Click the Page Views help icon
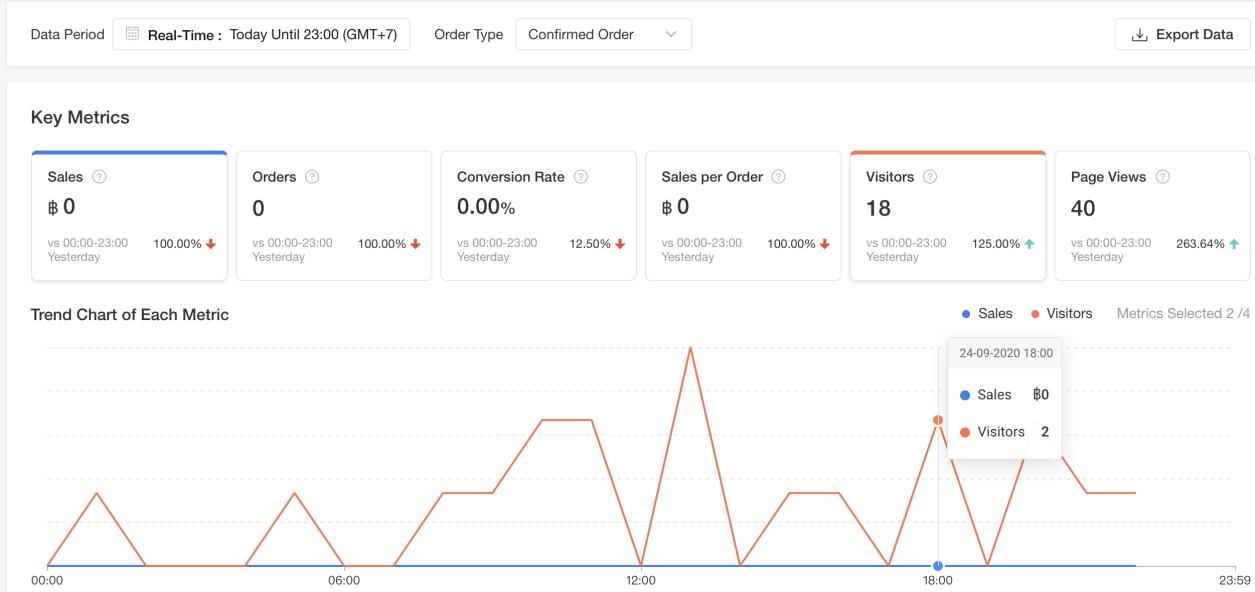This screenshot has width=1255, height=592. tap(1162, 177)
